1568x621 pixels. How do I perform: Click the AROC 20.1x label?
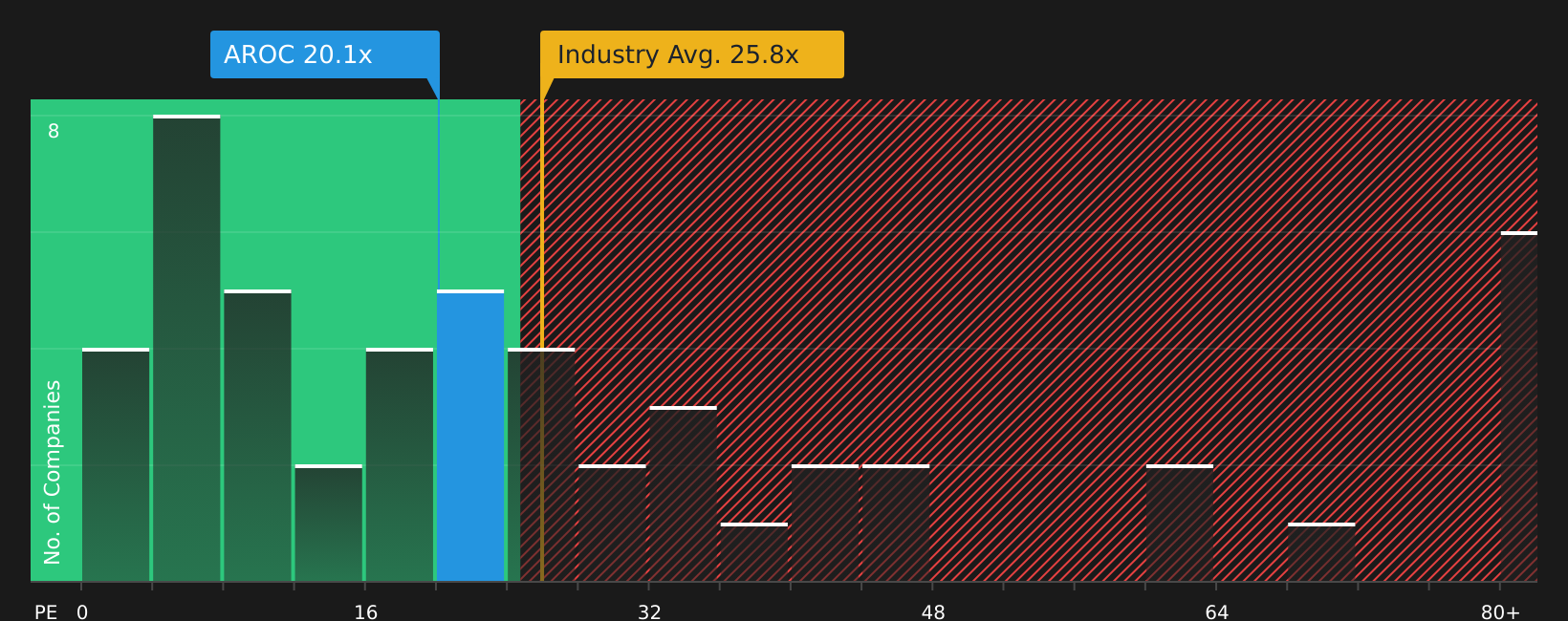(x=325, y=54)
